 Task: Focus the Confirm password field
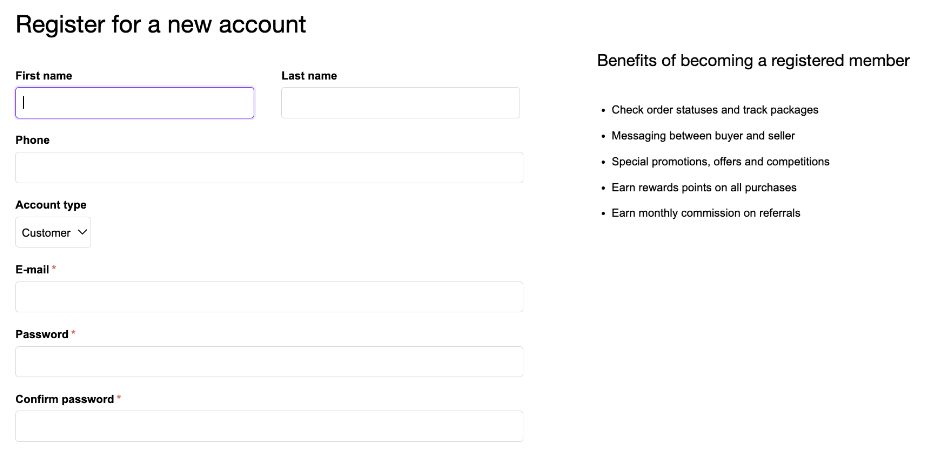[269, 426]
